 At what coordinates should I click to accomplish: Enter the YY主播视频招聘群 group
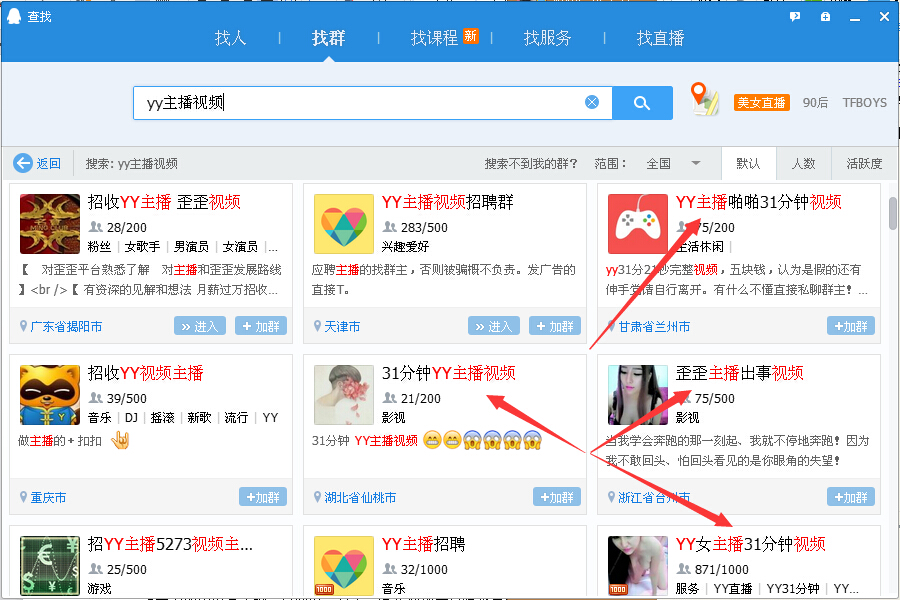click(x=494, y=326)
